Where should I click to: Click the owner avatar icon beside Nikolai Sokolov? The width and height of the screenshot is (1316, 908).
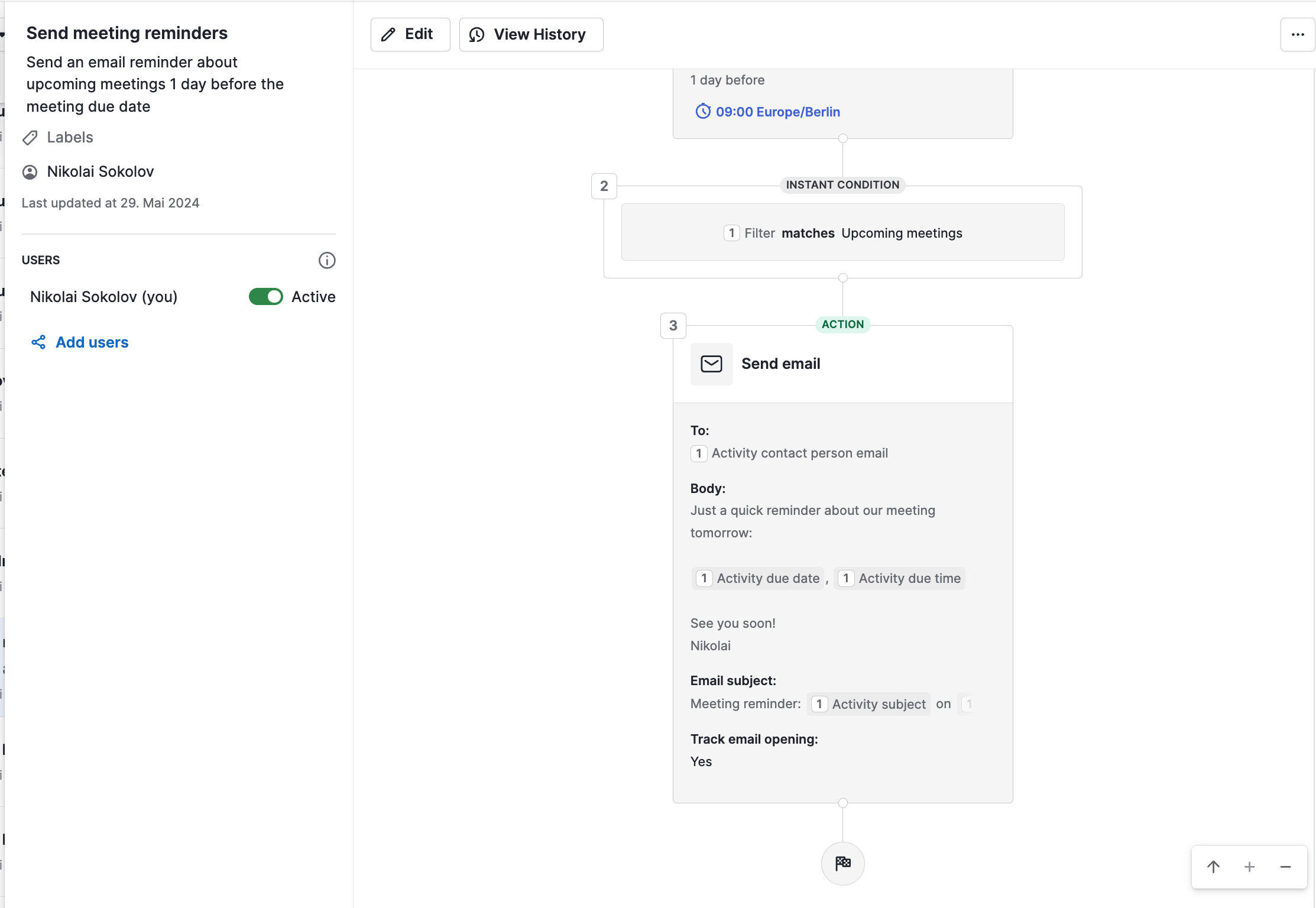point(30,172)
